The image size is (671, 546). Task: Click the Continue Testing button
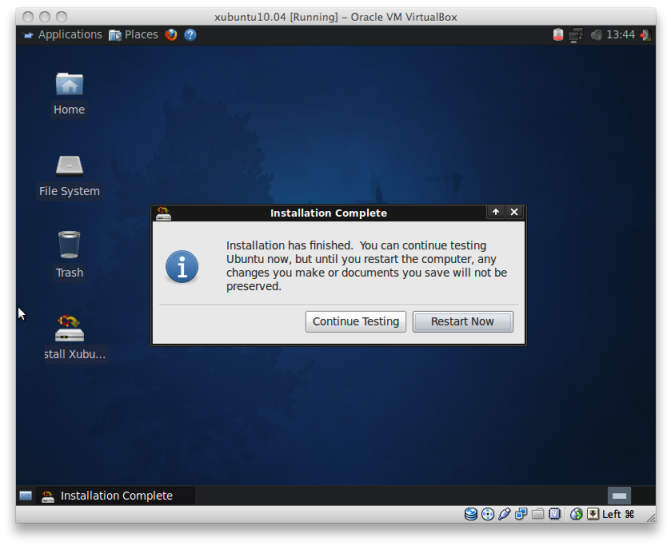355,321
